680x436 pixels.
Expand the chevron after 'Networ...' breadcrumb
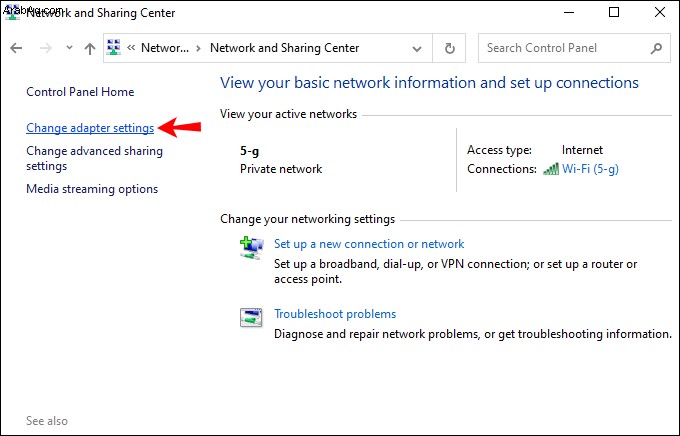pos(199,48)
